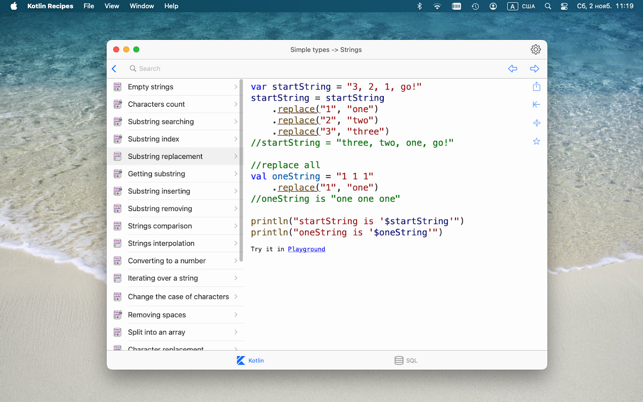643x402 pixels.
Task: Click the Characters count recipe icon
Action: [x=118, y=104]
